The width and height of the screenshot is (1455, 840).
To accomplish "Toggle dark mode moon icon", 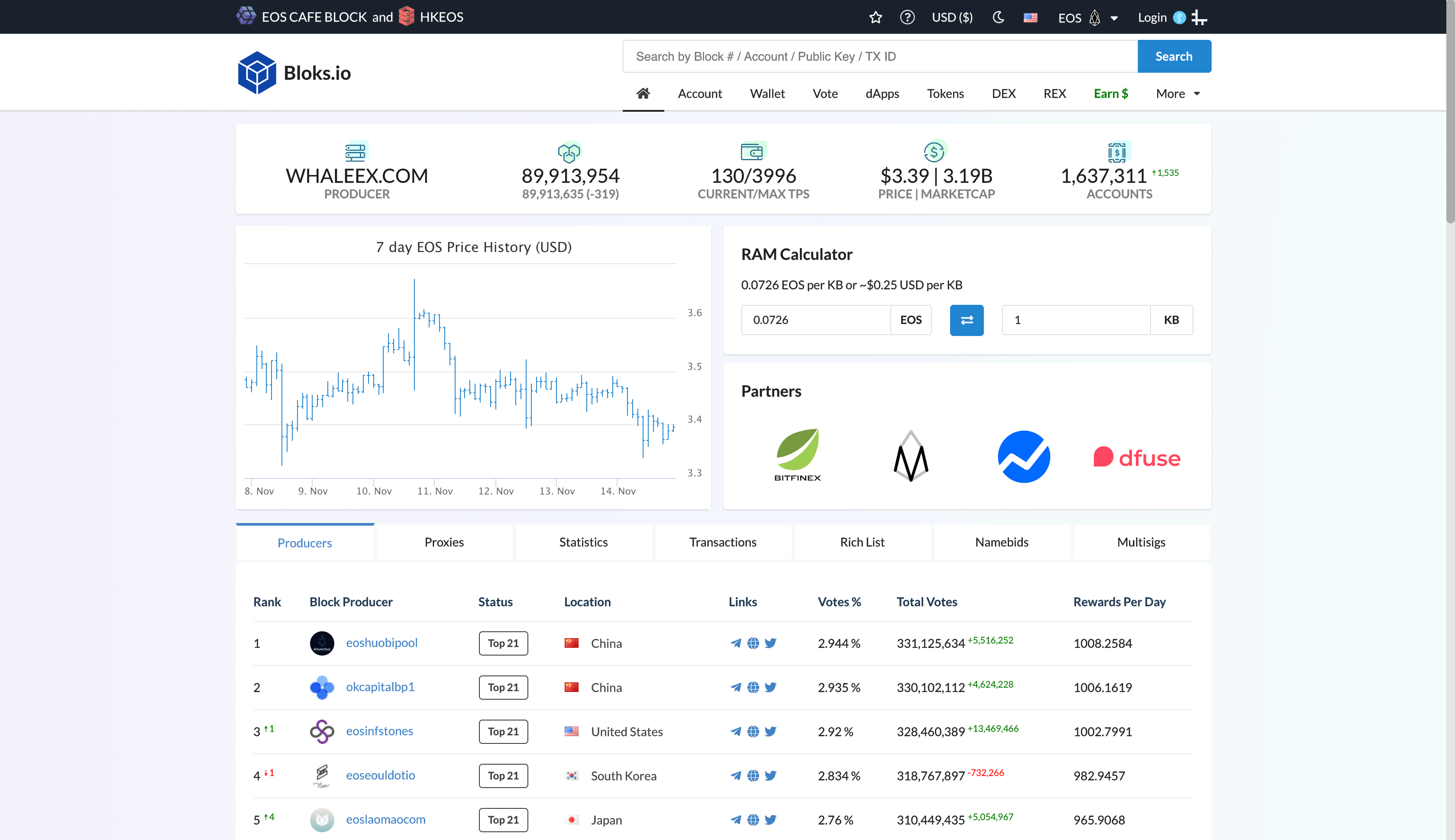I will click(x=998, y=17).
